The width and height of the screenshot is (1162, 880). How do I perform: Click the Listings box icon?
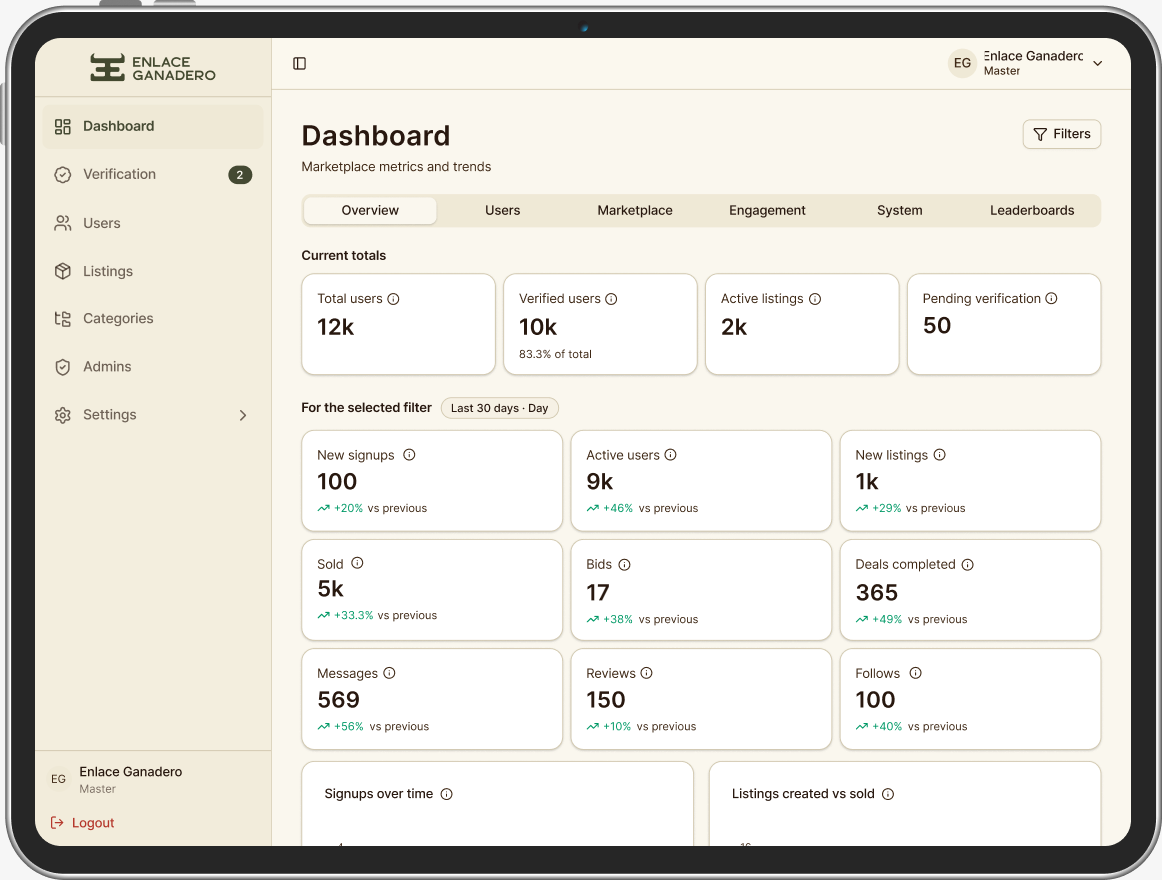pyautogui.click(x=63, y=271)
